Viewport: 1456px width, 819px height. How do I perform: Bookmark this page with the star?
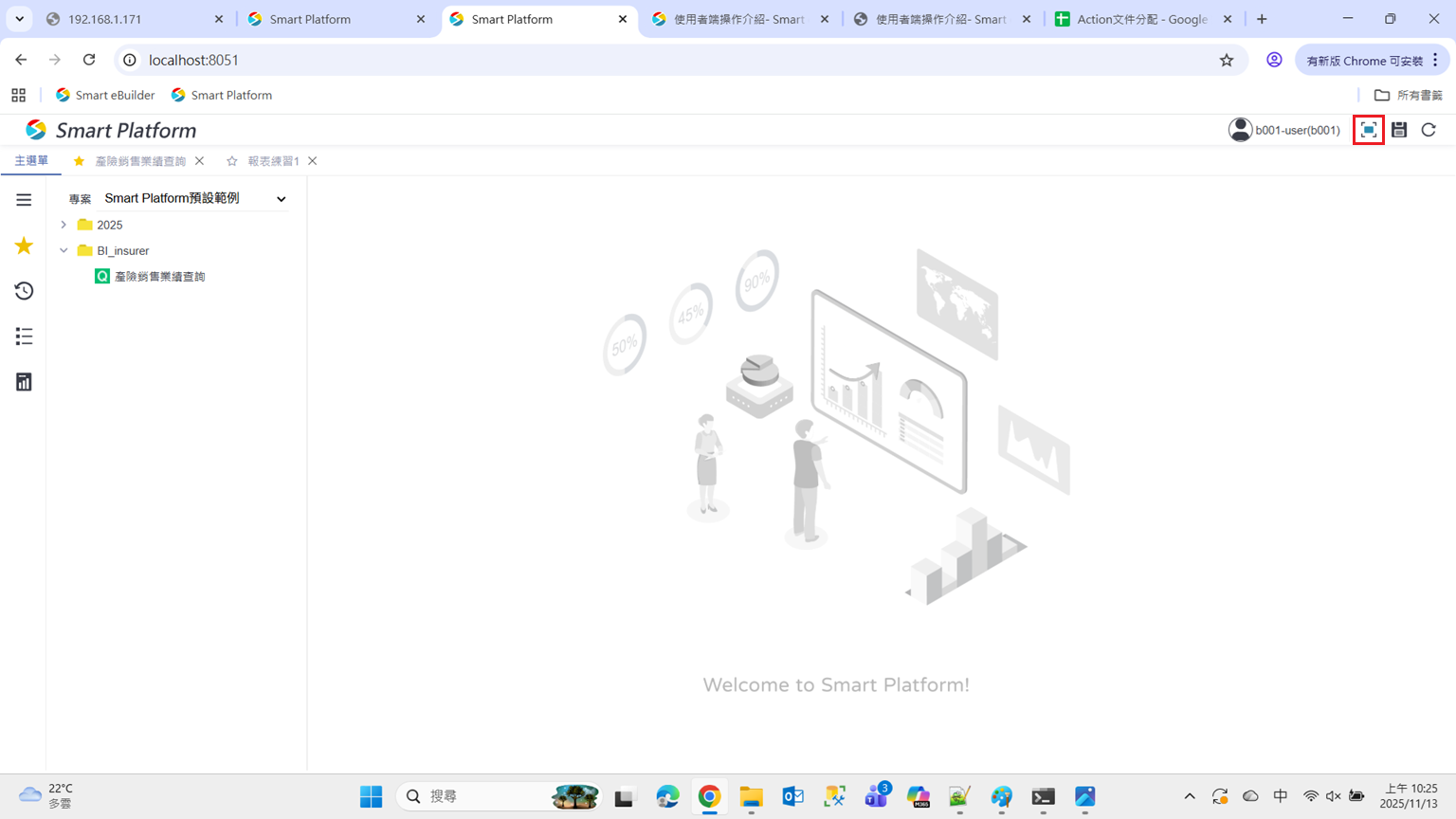1227,60
